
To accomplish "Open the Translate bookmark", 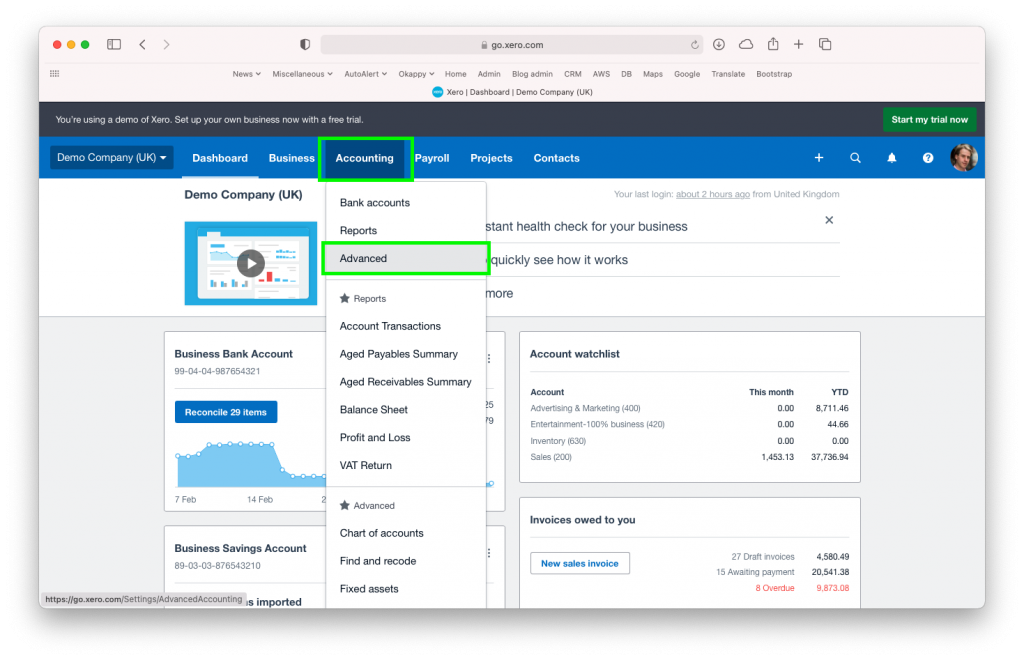I will coord(728,74).
